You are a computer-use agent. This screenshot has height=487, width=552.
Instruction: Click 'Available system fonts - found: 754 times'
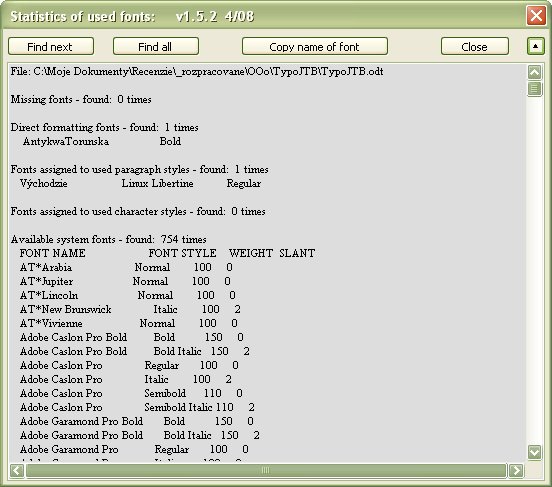pos(108,239)
